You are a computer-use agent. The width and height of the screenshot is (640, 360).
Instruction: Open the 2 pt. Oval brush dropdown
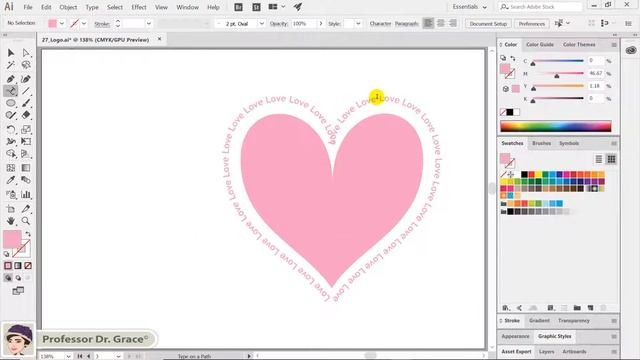[x=262, y=24]
